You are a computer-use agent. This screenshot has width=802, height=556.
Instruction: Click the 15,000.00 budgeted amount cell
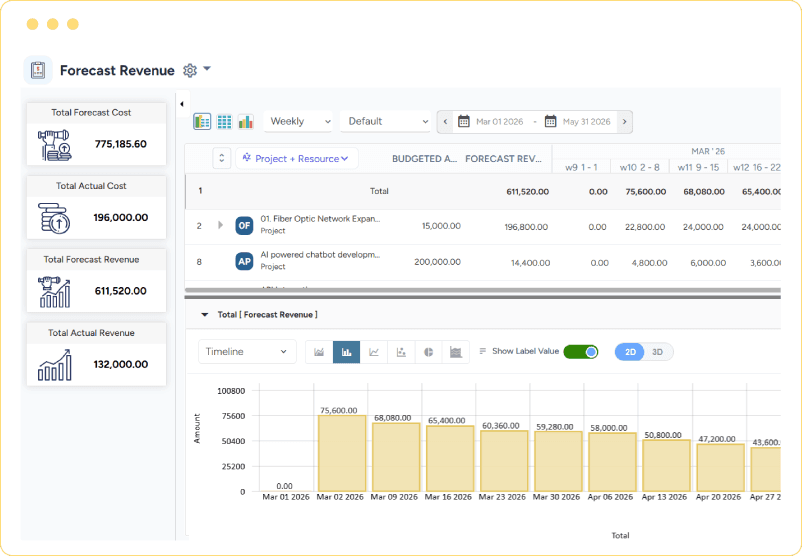[441, 226]
